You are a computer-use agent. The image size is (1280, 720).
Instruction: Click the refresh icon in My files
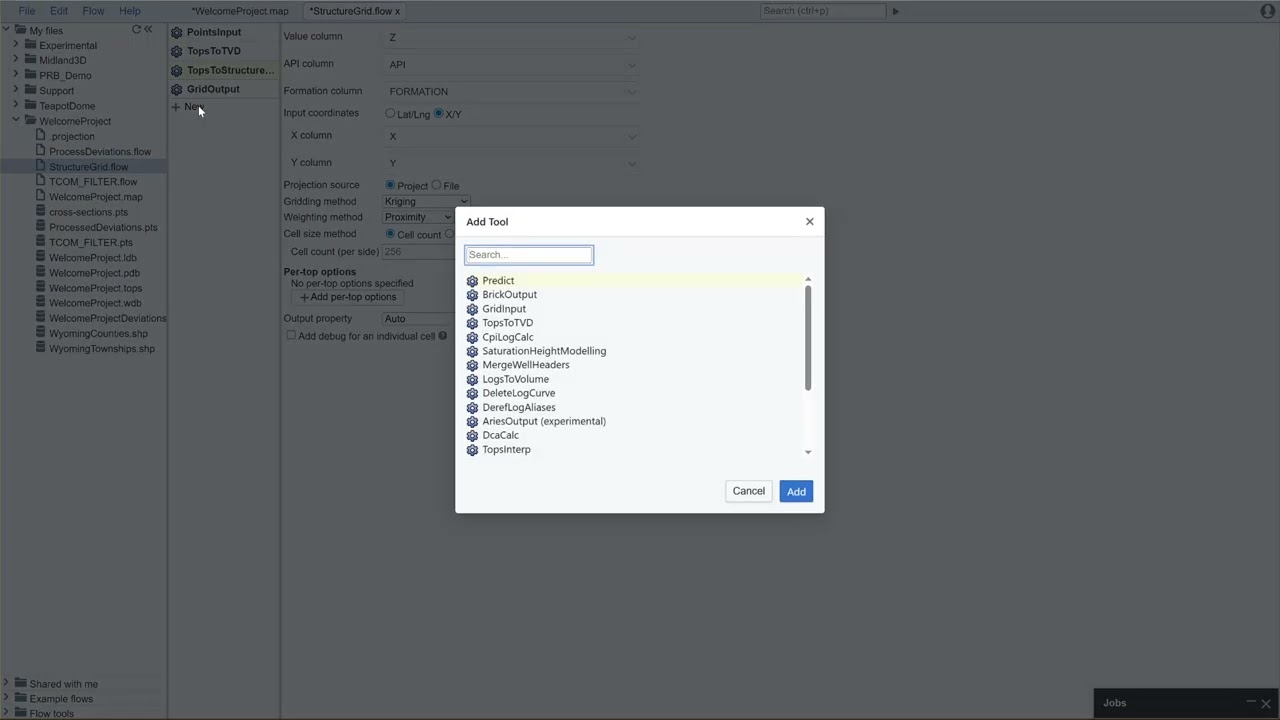click(136, 30)
